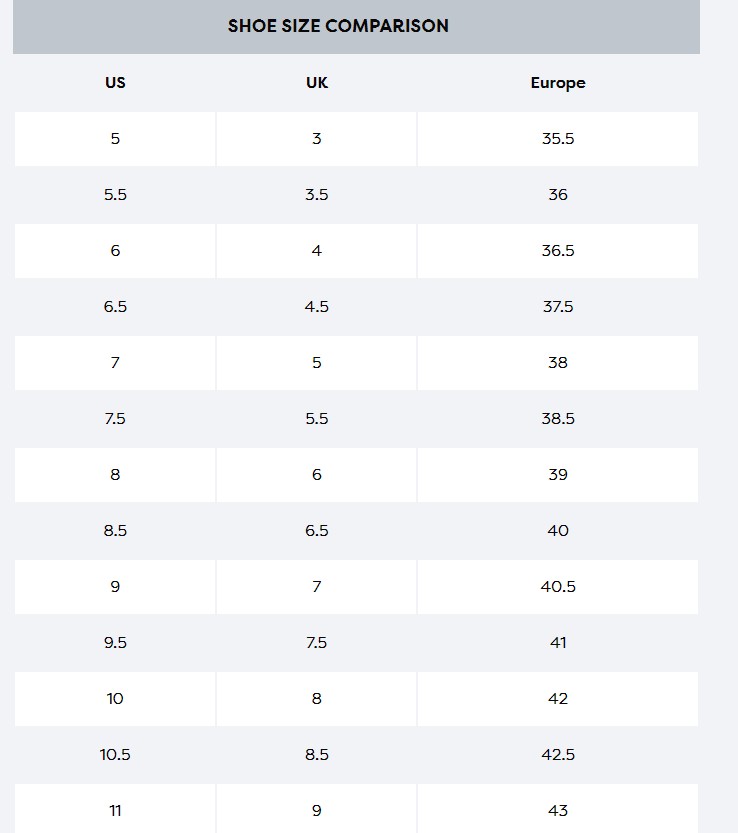Click the US column header

(115, 83)
